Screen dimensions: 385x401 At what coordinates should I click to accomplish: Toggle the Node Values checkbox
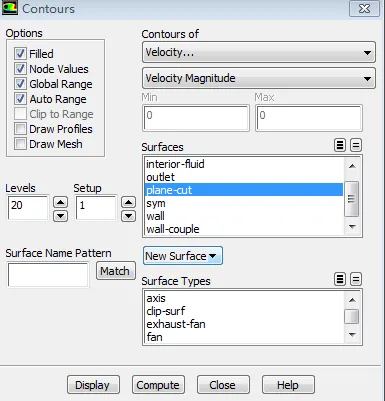coord(20,69)
